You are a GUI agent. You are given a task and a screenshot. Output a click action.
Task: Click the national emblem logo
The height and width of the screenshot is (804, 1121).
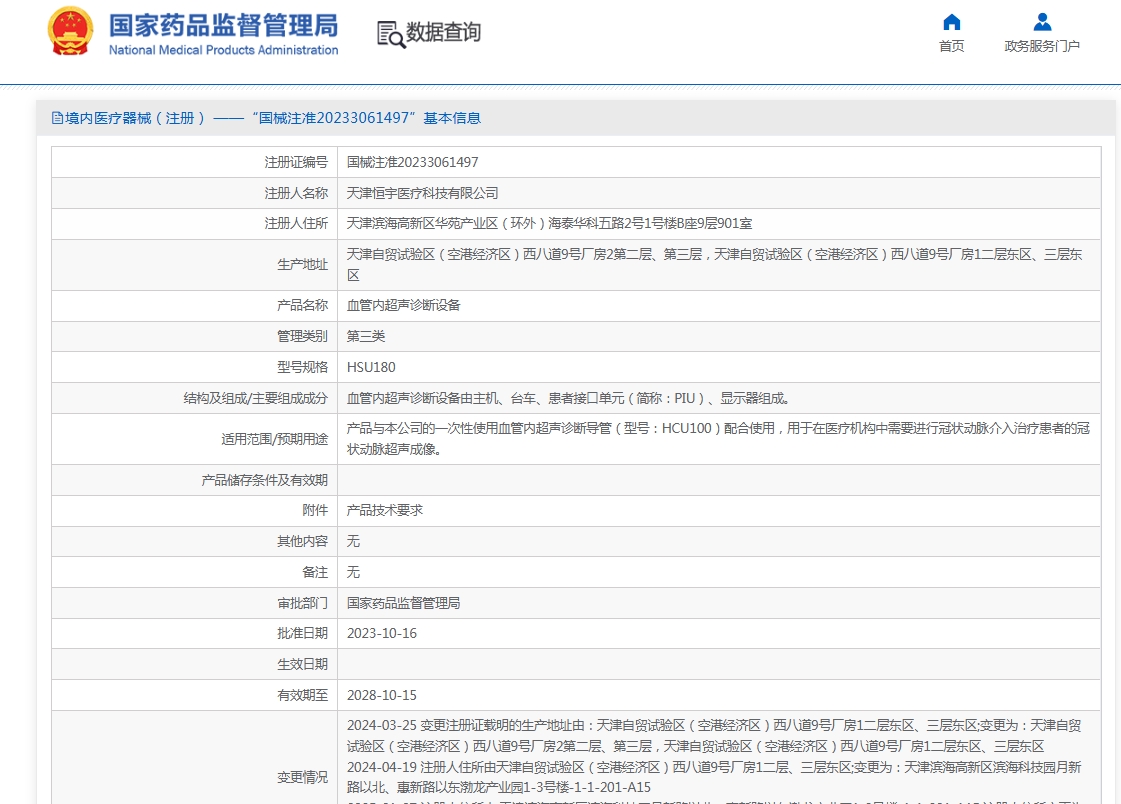coord(70,32)
